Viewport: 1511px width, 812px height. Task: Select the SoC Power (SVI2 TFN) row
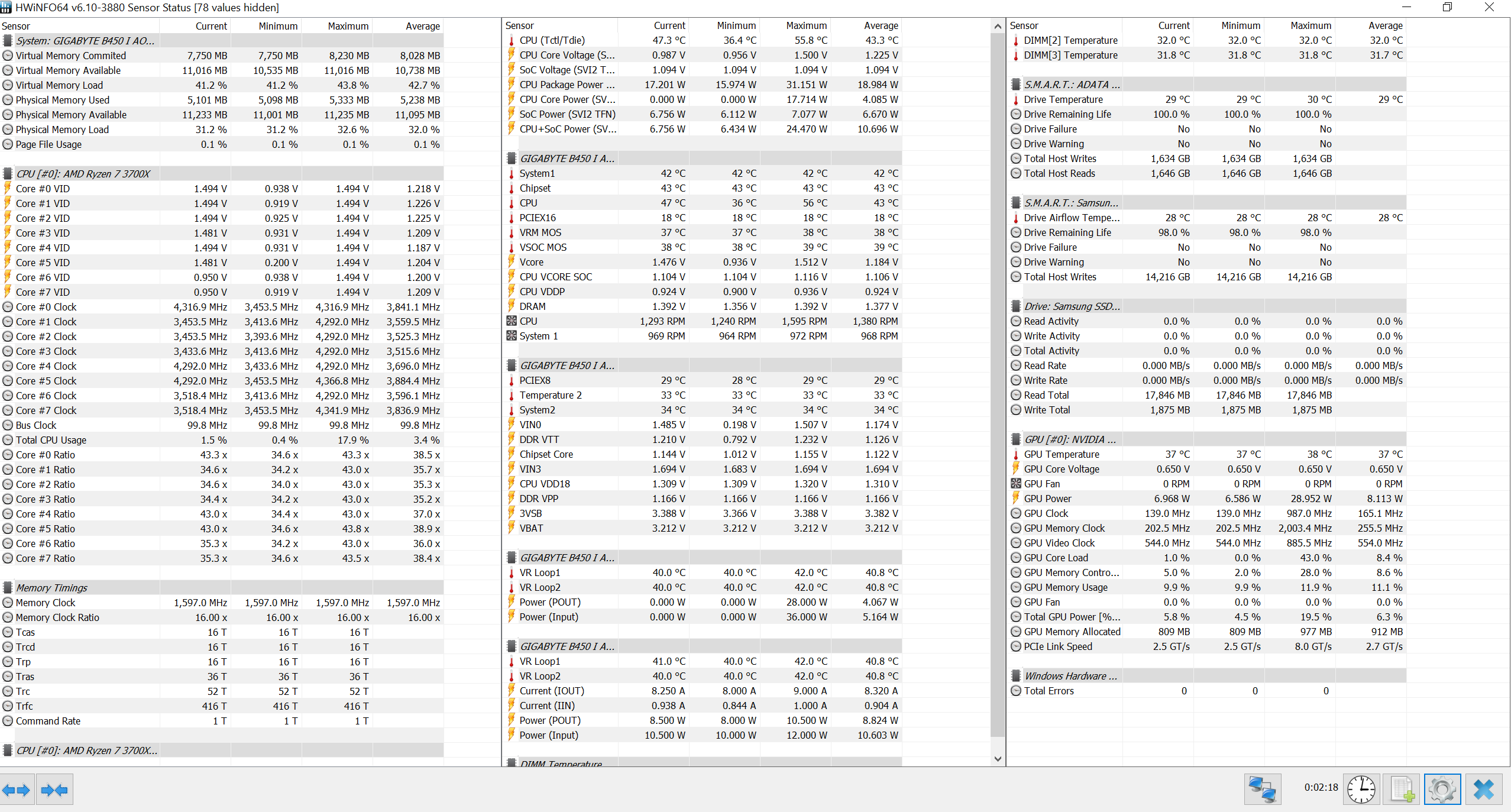click(x=703, y=114)
